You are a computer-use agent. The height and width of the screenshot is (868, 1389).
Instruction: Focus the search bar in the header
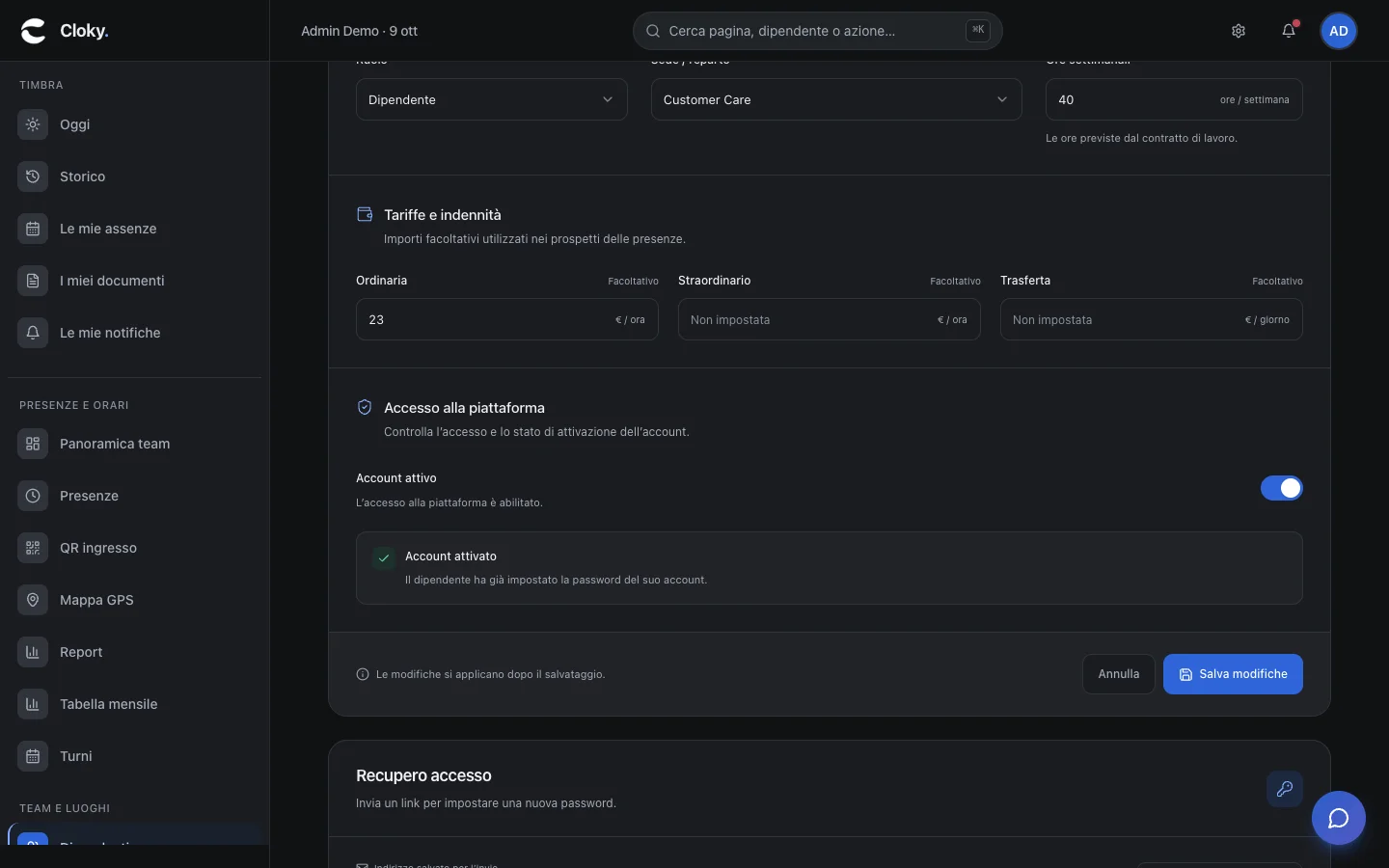click(818, 31)
